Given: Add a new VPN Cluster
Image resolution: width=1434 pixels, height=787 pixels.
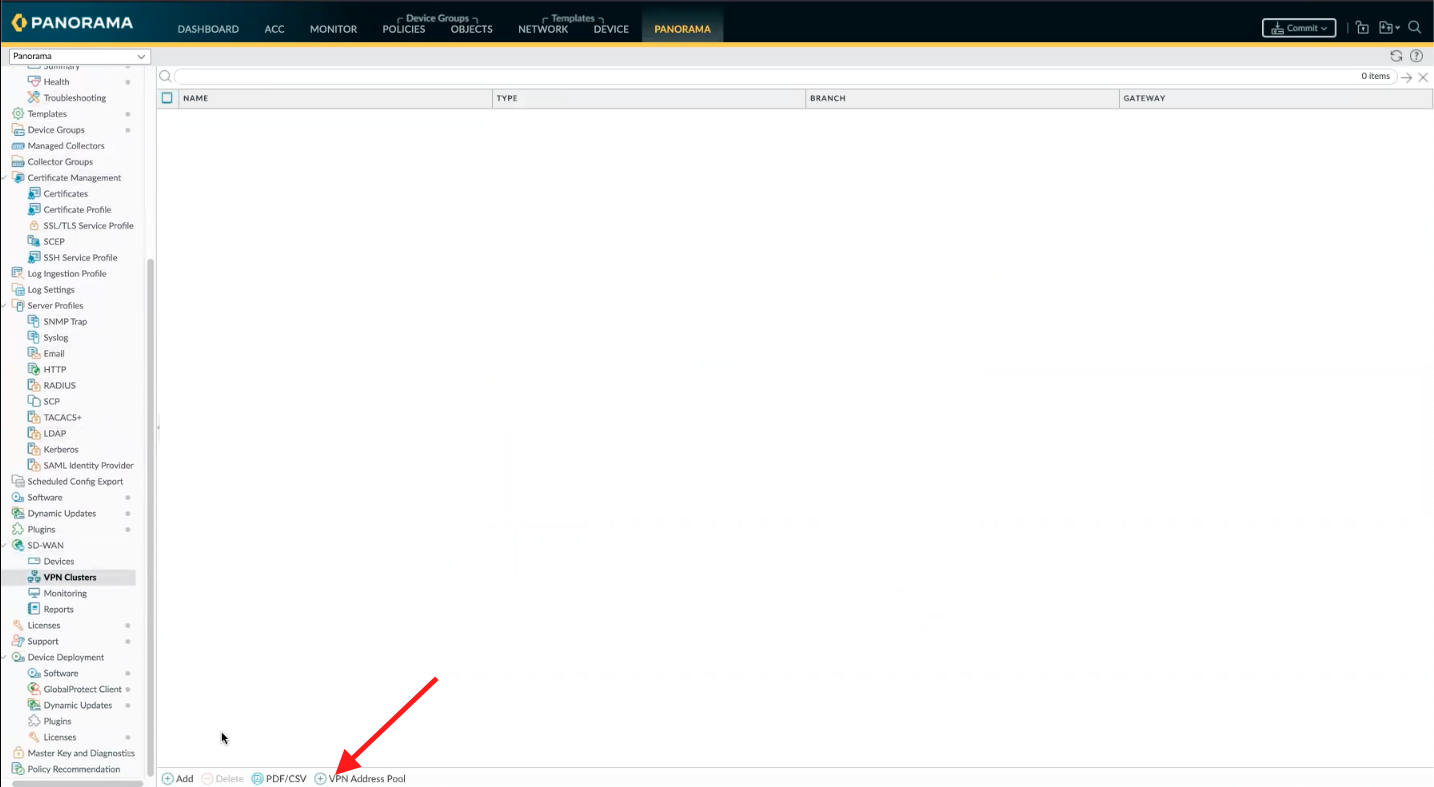Looking at the screenshot, I should click(177, 778).
